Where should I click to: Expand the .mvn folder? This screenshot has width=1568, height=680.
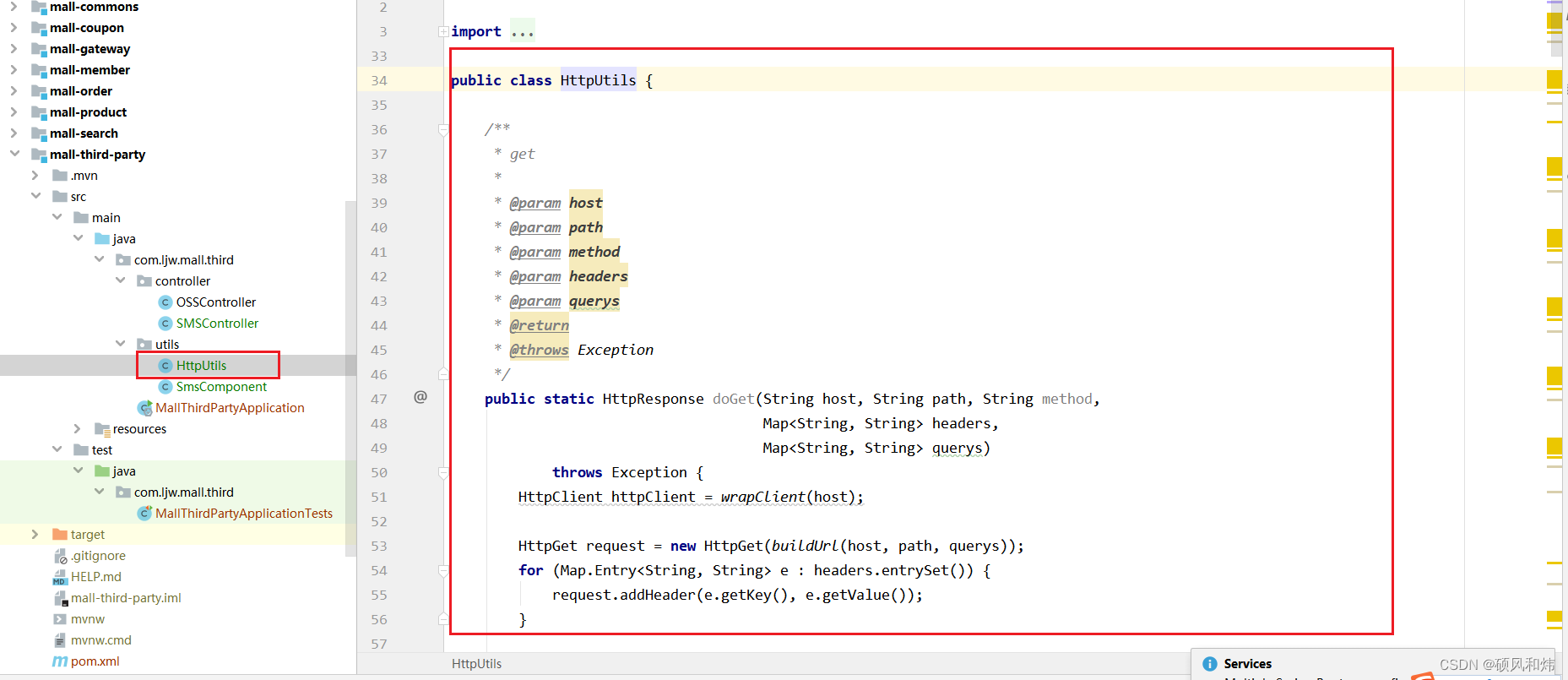[x=35, y=176]
